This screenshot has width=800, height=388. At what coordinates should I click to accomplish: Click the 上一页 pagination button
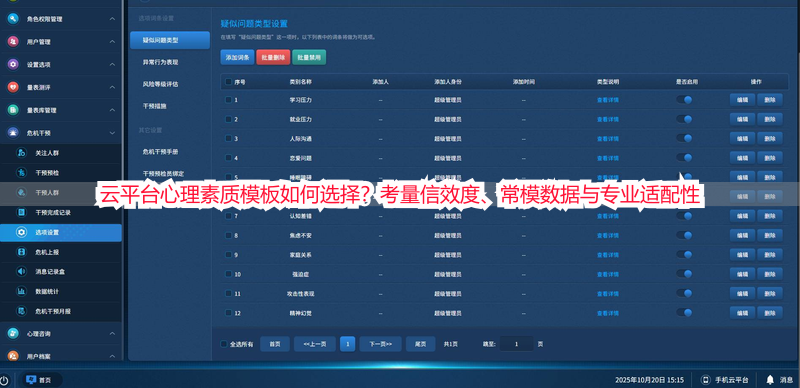click(315, 344)
